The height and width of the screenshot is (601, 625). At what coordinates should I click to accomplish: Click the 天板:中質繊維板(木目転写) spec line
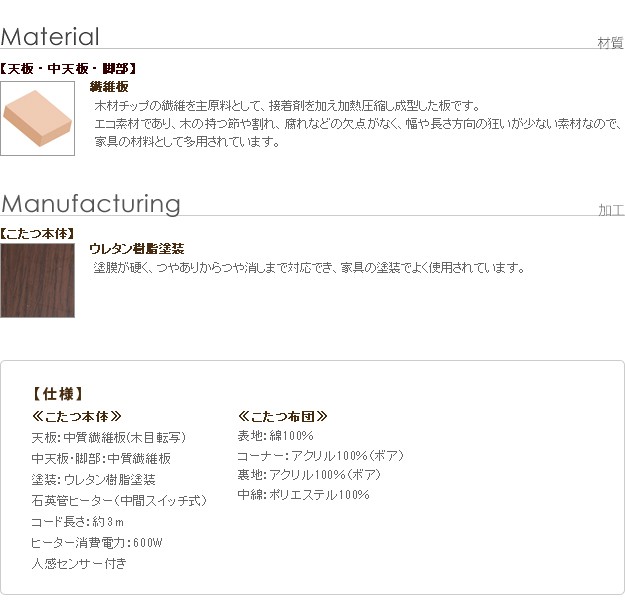coord(109,437)
